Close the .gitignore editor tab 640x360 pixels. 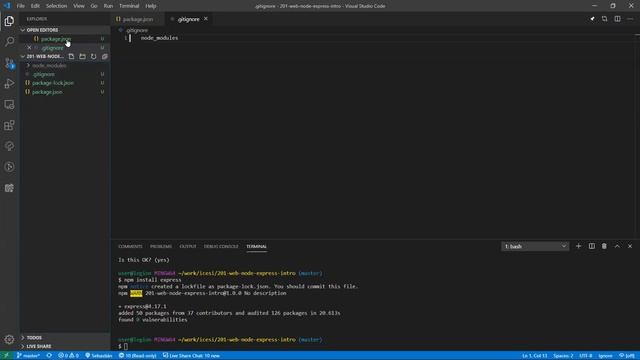tap(206, 19)
